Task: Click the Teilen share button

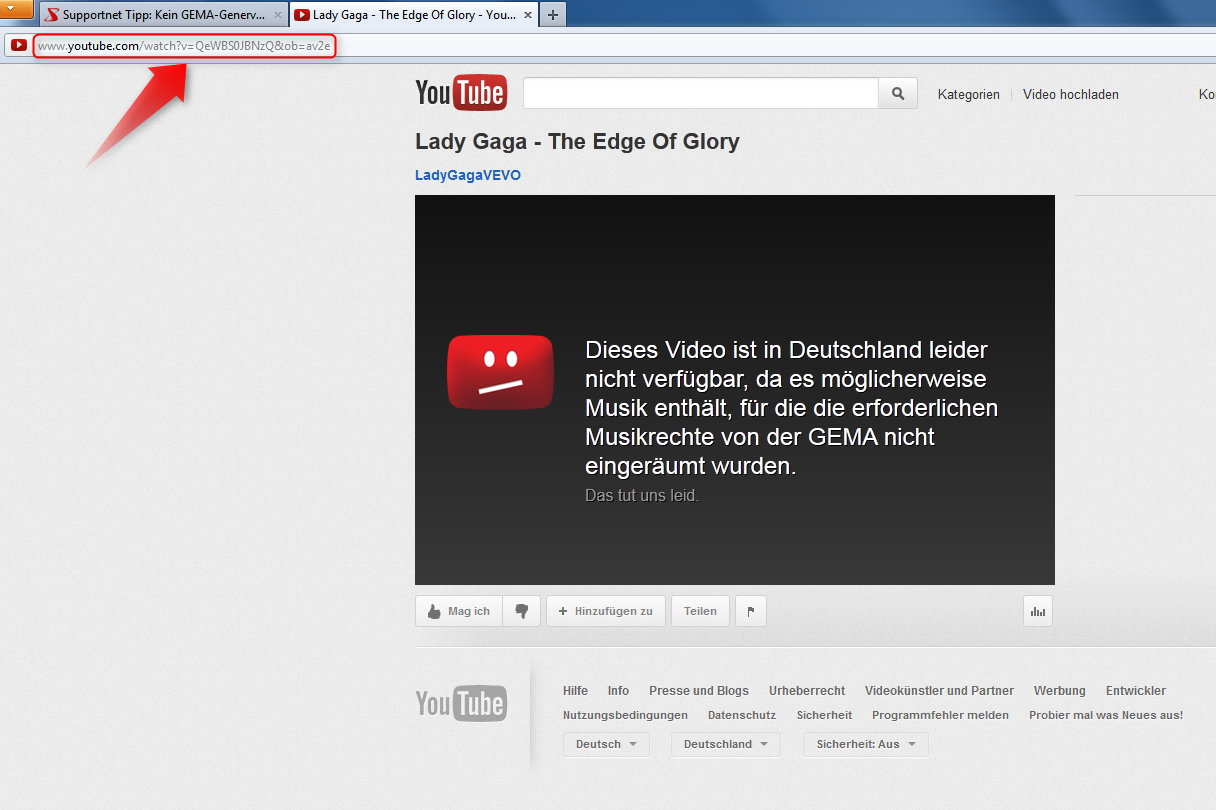Action: tap(700, 611)
